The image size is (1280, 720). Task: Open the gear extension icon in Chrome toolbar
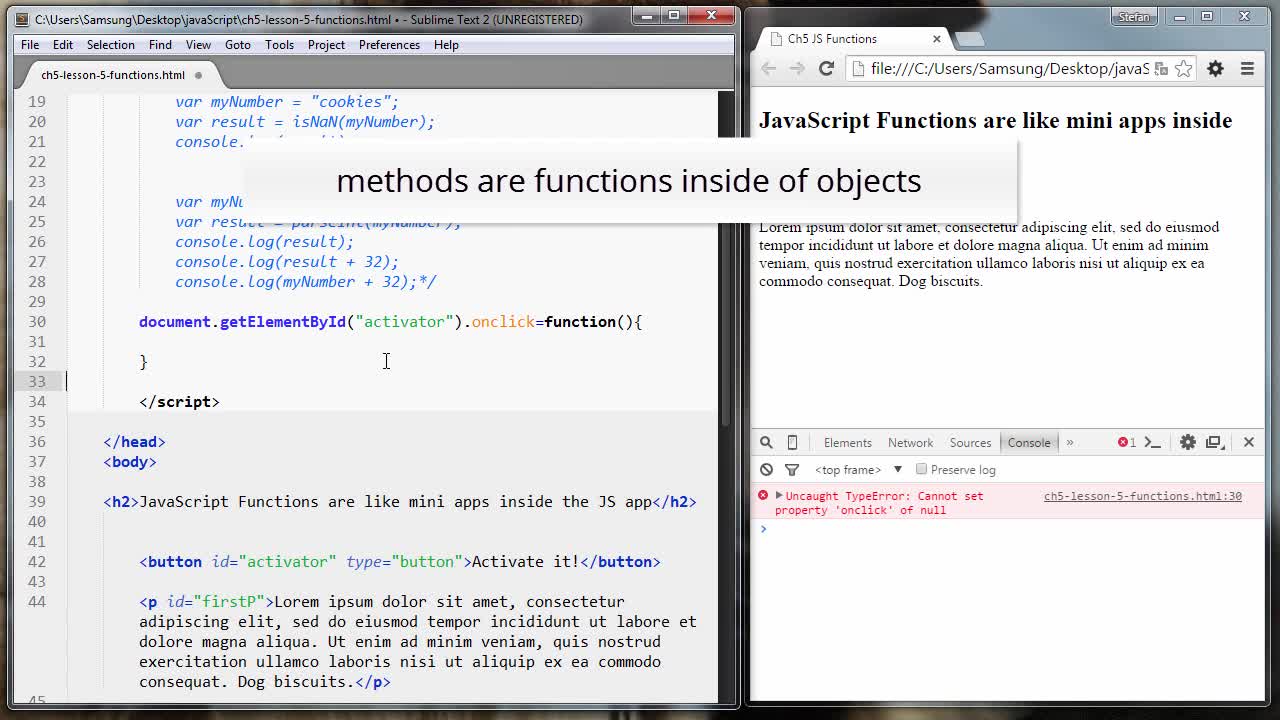(1215, 68)
